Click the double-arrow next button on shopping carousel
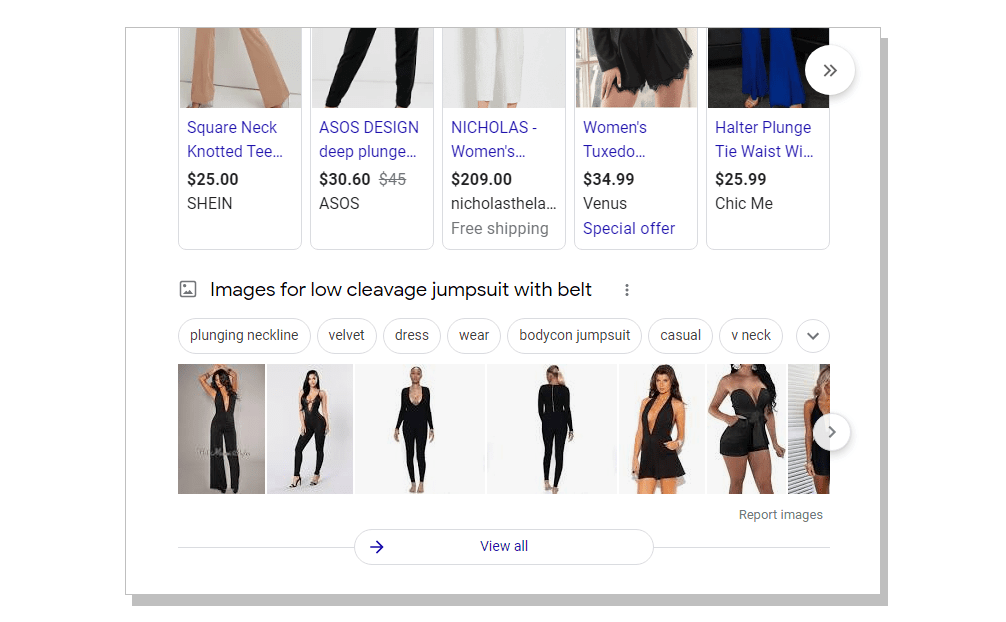 [x=829, y=70]
